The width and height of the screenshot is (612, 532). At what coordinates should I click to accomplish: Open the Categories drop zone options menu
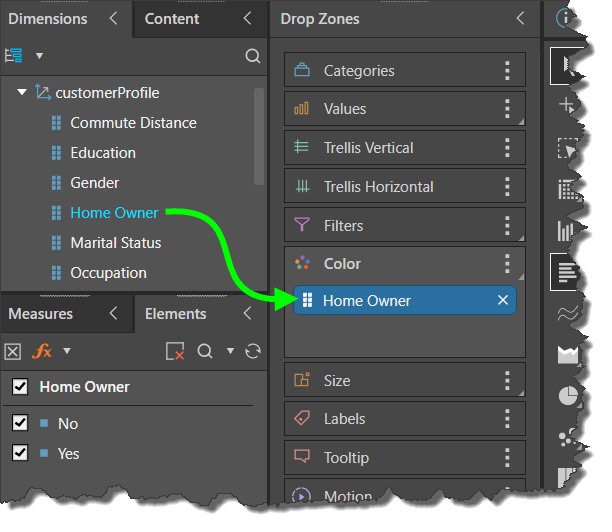507,71
